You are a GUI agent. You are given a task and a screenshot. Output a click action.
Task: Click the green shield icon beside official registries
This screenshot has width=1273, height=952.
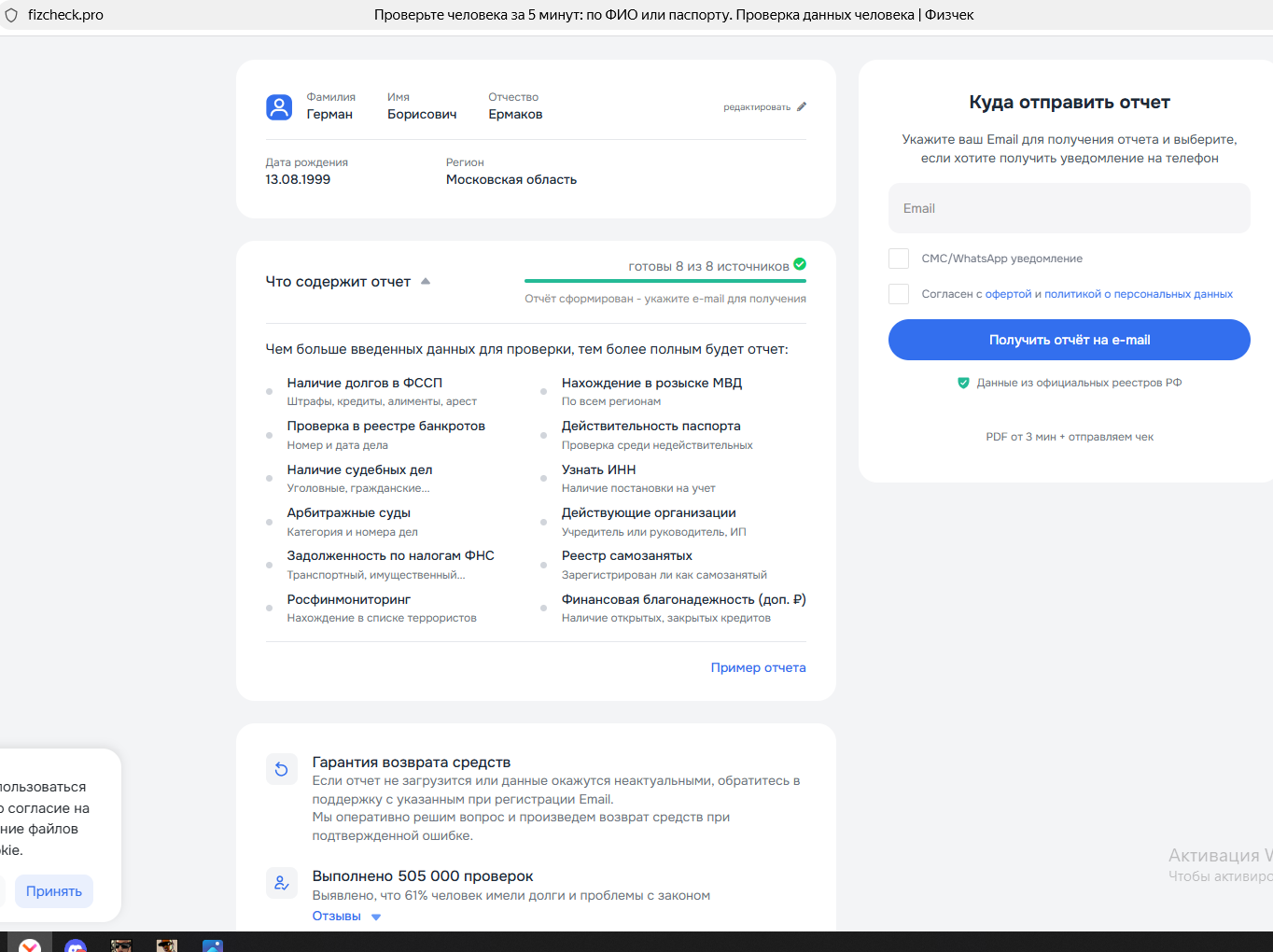click(963, 383)
